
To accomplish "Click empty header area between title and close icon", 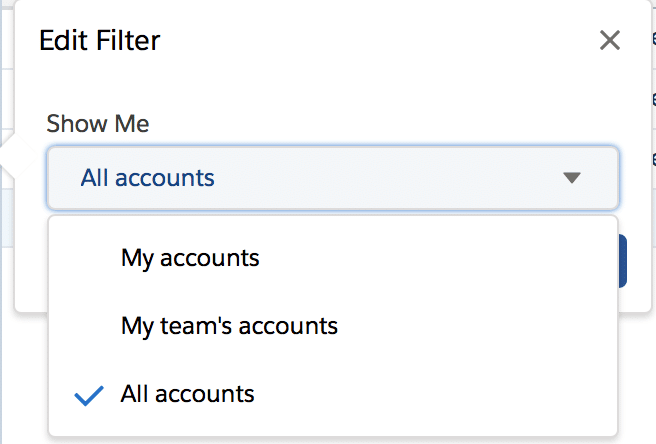I will [380, 41].
